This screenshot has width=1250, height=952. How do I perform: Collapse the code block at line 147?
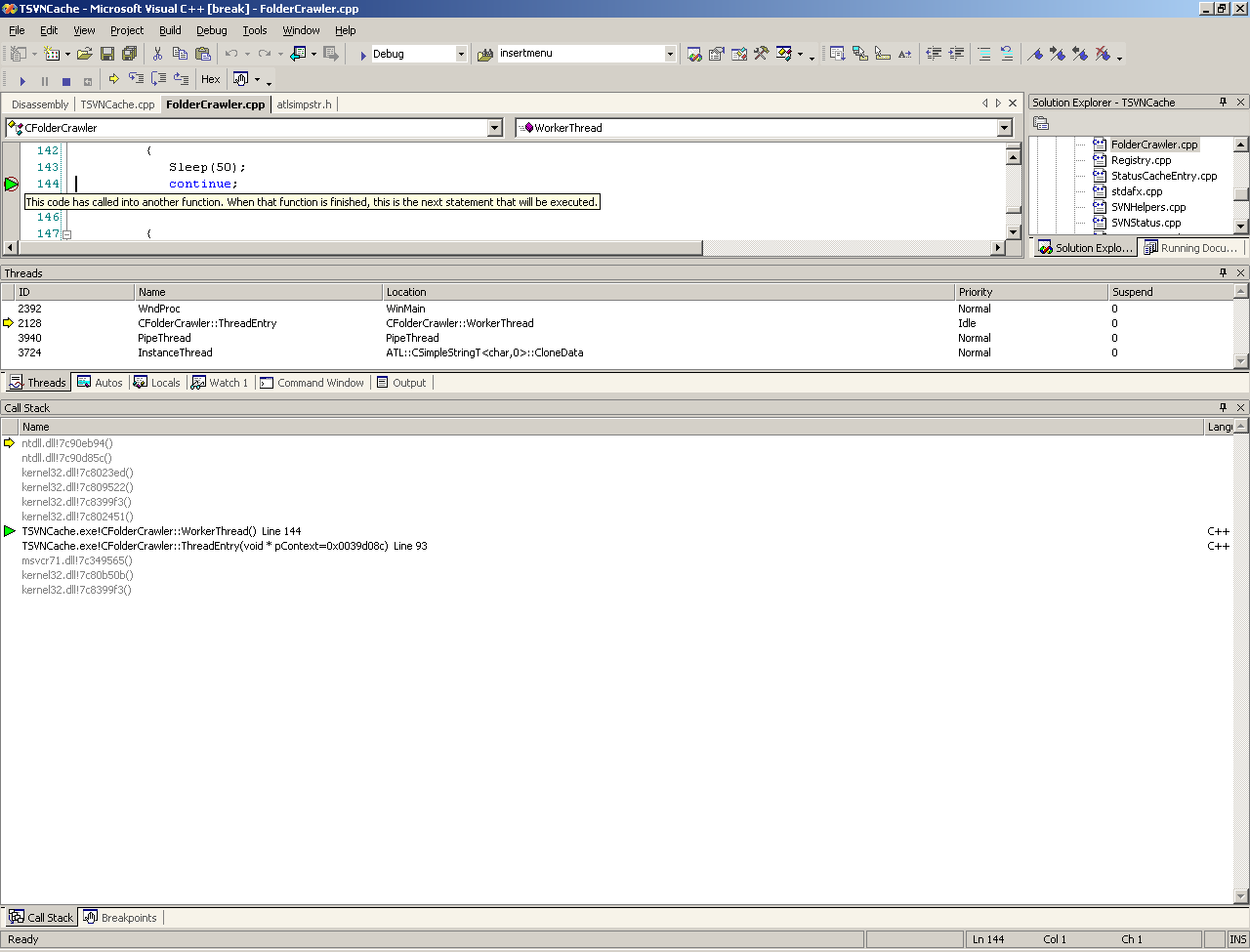click(x=66, y=234)
